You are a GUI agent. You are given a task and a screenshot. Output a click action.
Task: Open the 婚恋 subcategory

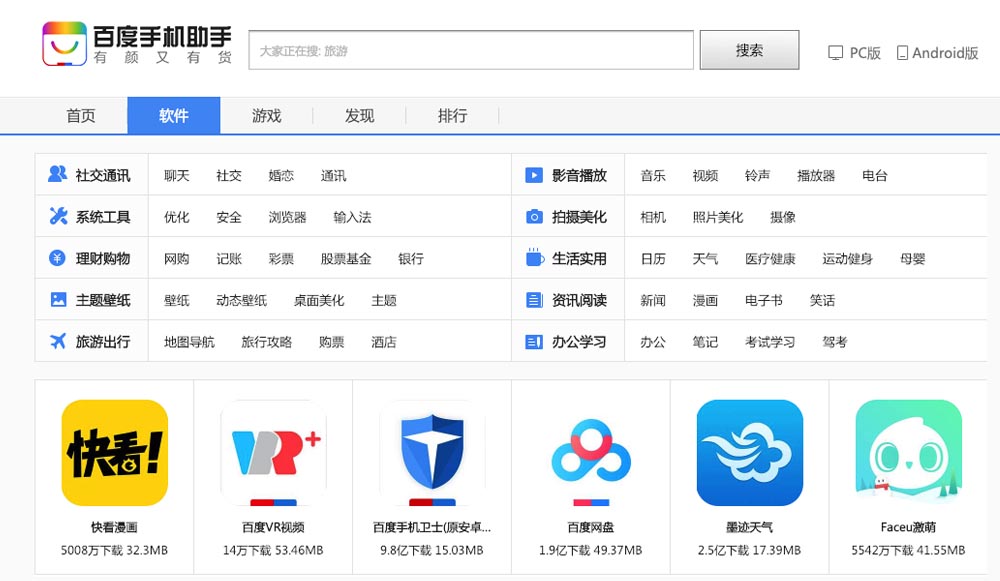[281, 175]
